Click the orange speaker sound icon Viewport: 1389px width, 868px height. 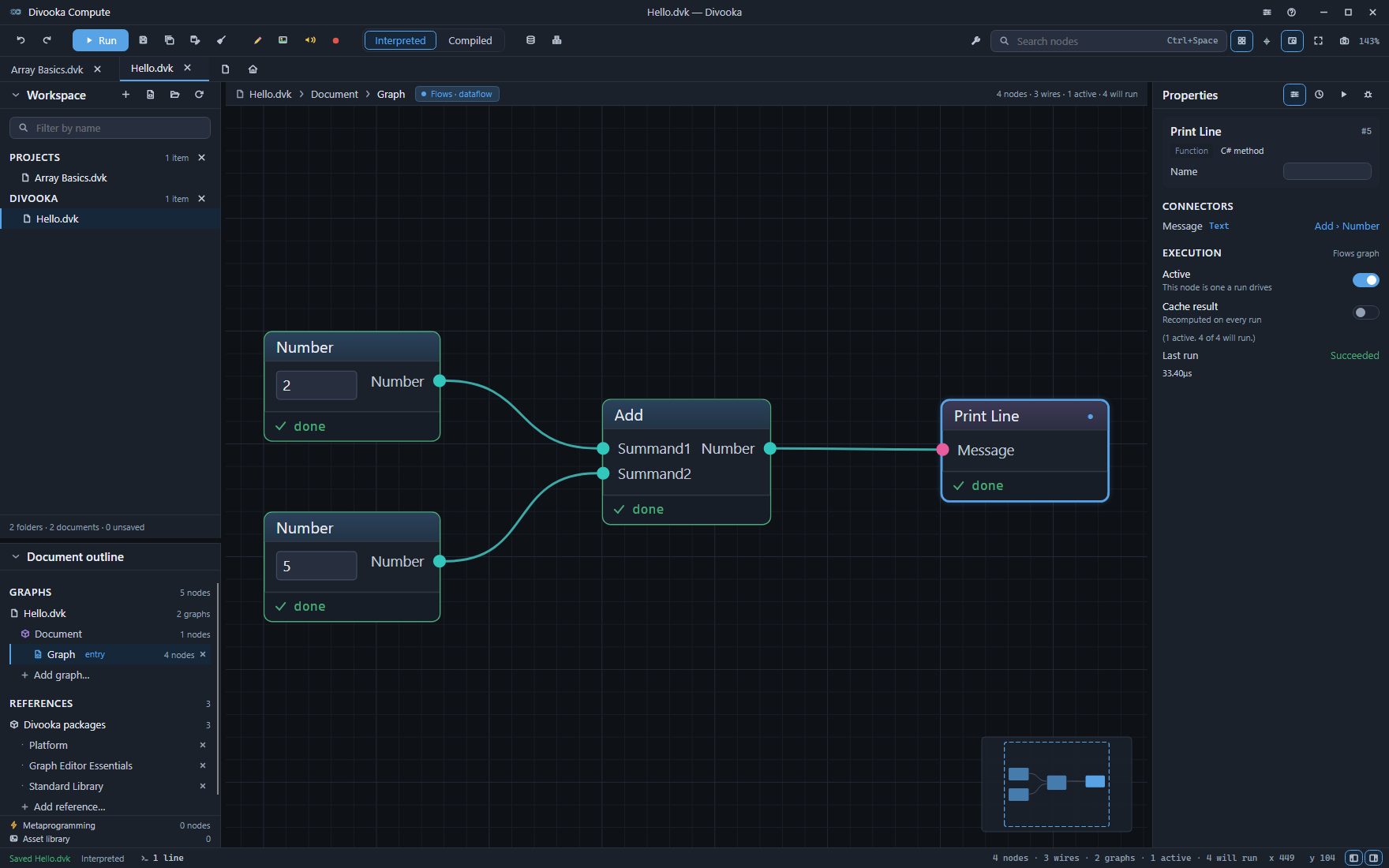[x=310, y=40]
